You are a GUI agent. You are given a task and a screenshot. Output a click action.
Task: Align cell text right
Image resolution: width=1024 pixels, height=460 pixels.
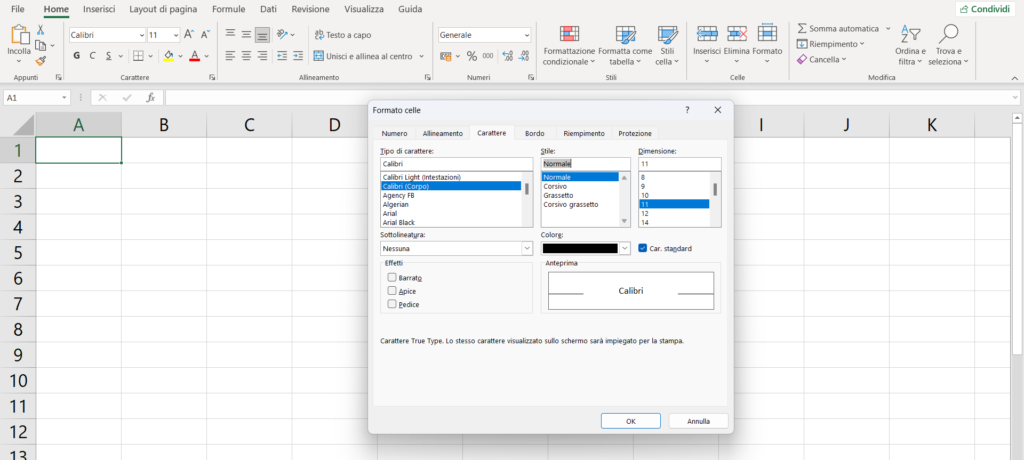click(262, 56)
